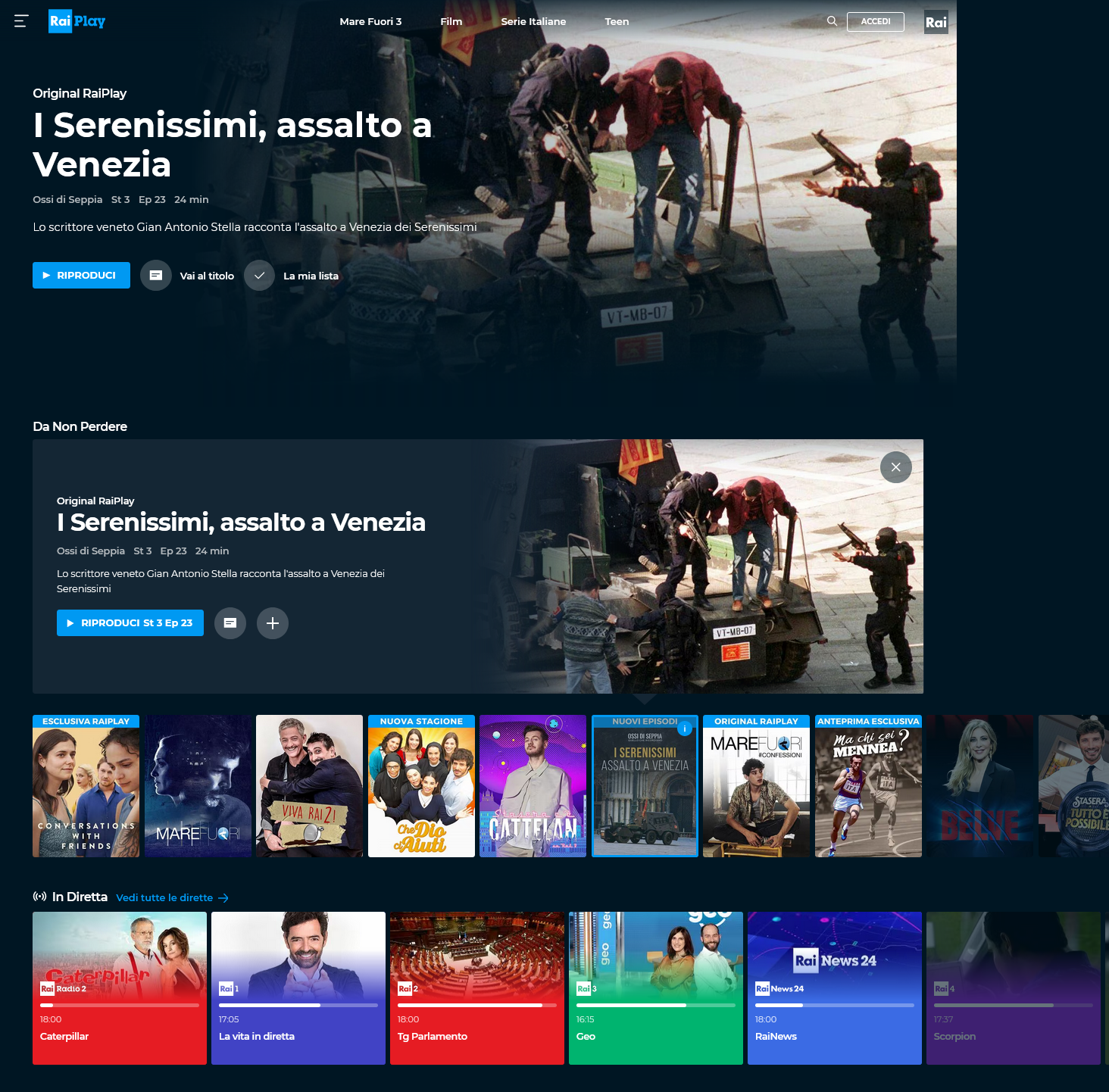Toggle La mia lista checkmark icon
The image size is (1109, 1092).
pyautogui.click(x=259, y=276)
